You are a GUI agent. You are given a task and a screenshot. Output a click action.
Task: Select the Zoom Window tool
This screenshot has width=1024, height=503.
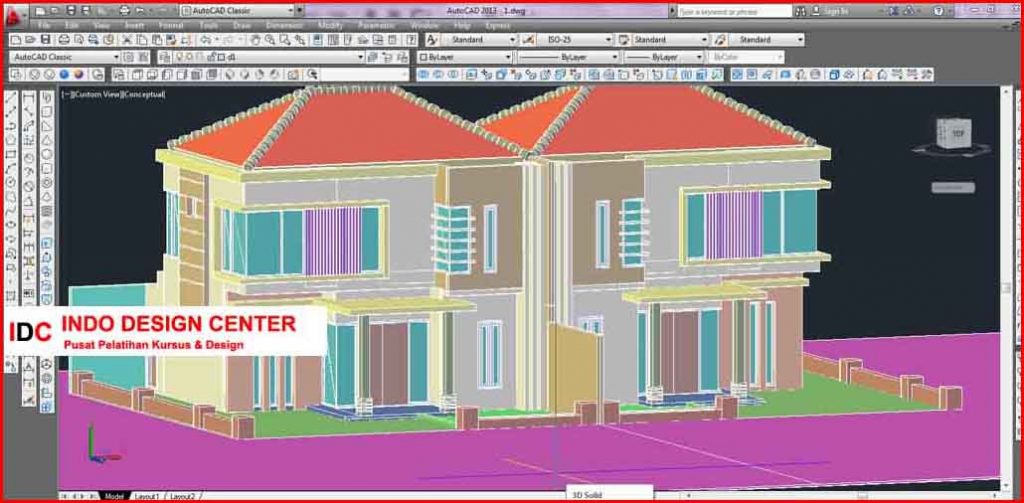click(285, 40)
